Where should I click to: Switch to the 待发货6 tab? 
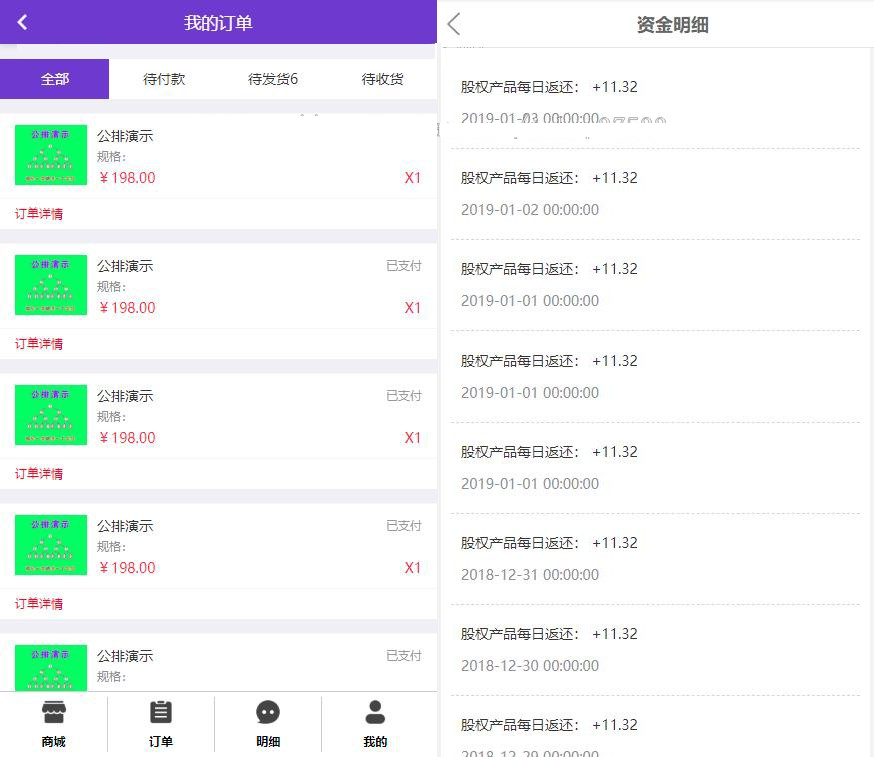pos(273,79)
